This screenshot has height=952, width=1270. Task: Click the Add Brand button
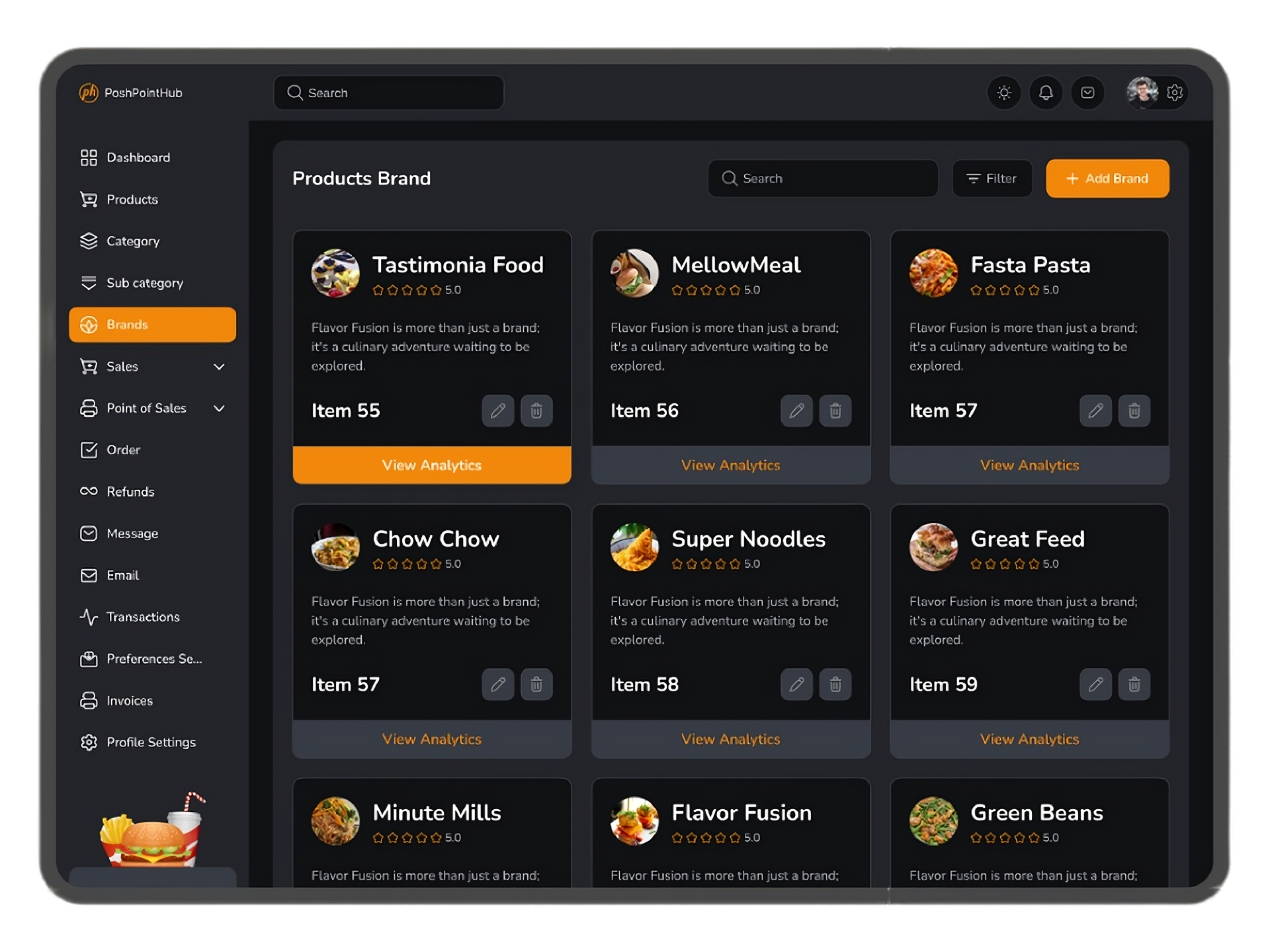(1107, 178)
